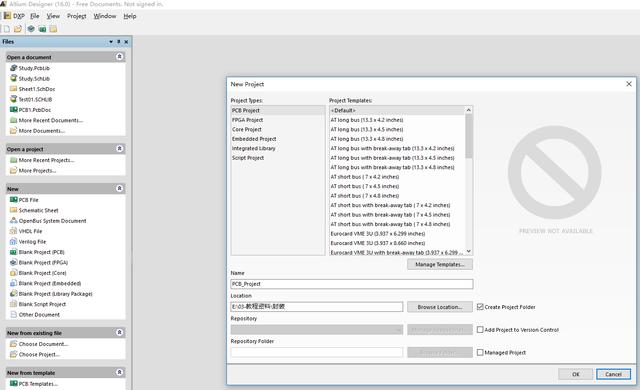Viewport: 640px width, 390px height.
Task: Click the new document toolbar icon
Action: pos(6,29)
